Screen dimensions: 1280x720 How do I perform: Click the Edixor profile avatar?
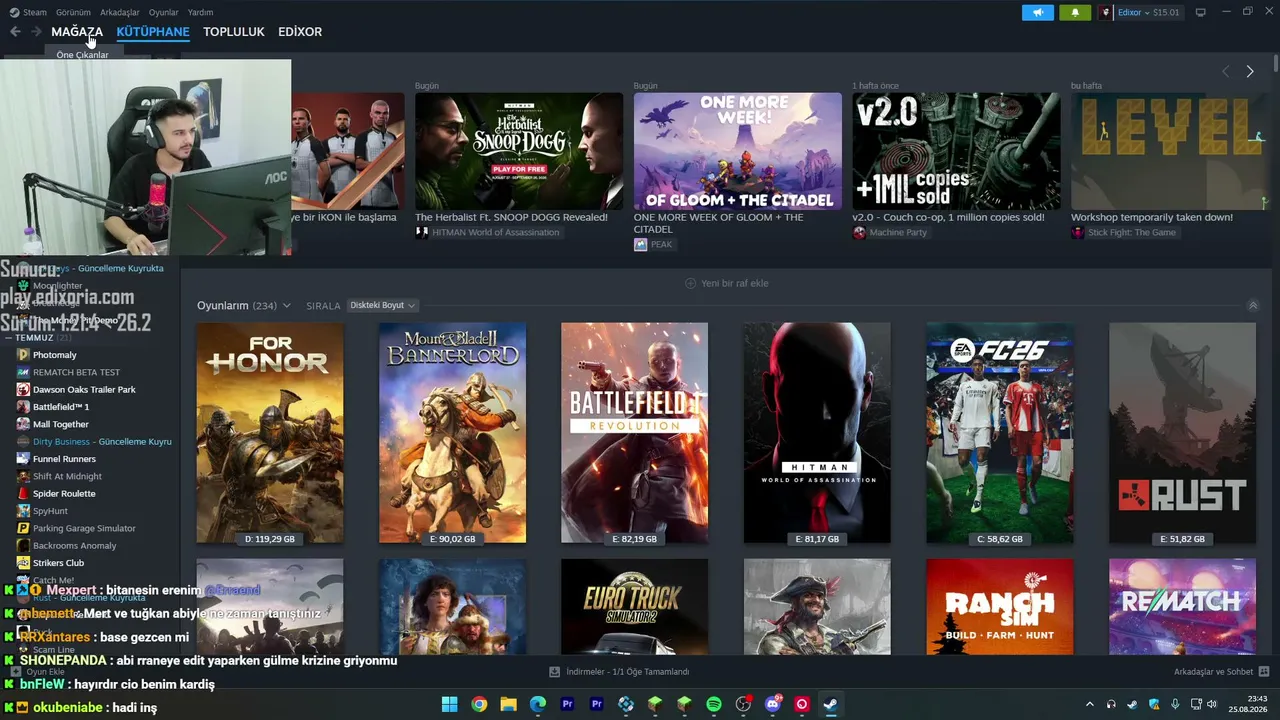coord(1106,12)
